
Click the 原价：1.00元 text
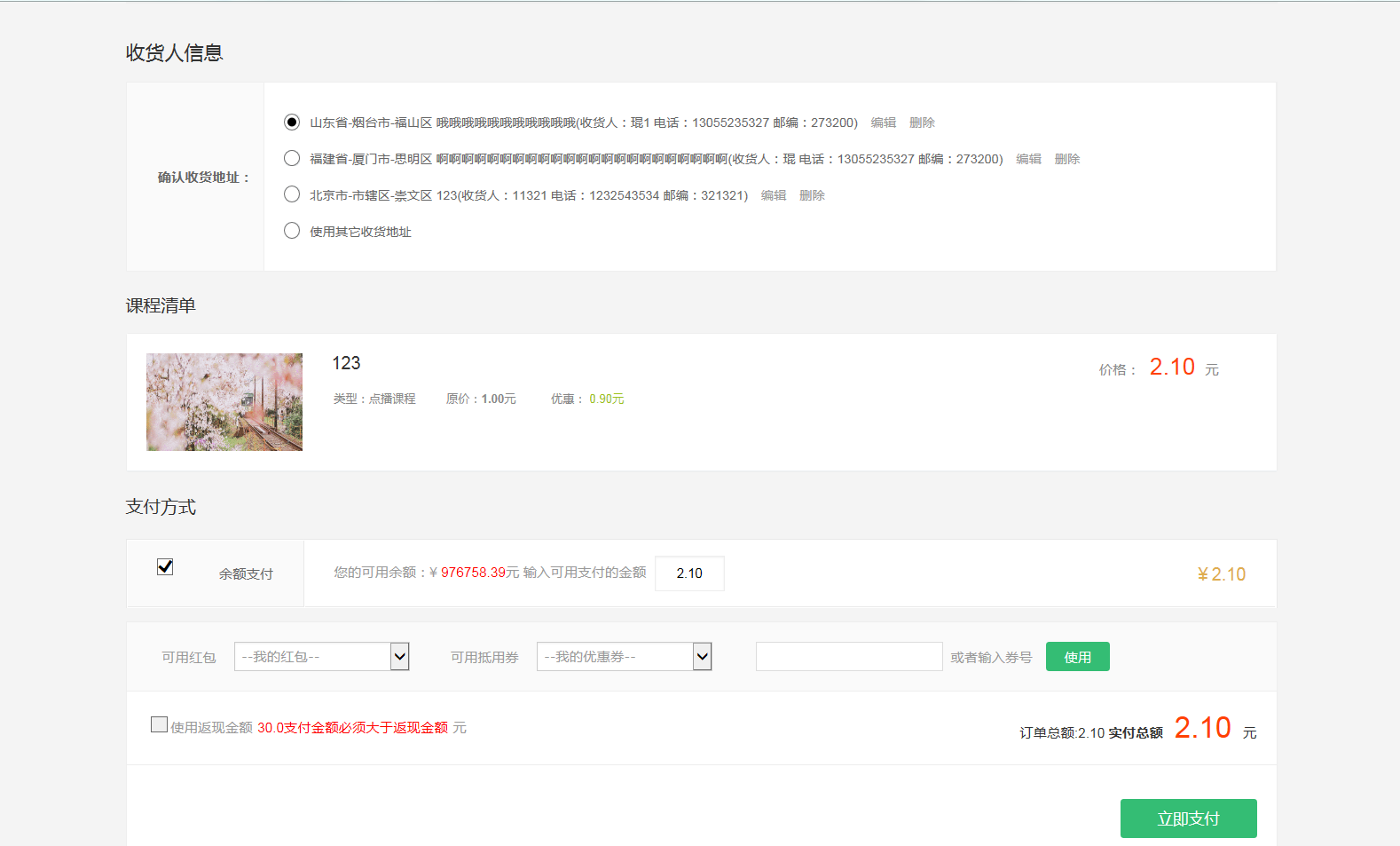coord(481,399)
